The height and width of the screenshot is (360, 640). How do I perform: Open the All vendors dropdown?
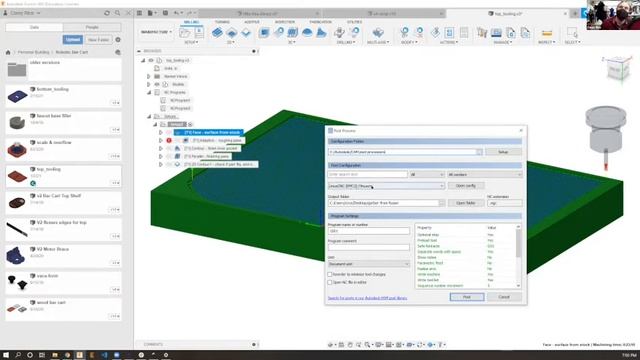click(x=484, y=175)
